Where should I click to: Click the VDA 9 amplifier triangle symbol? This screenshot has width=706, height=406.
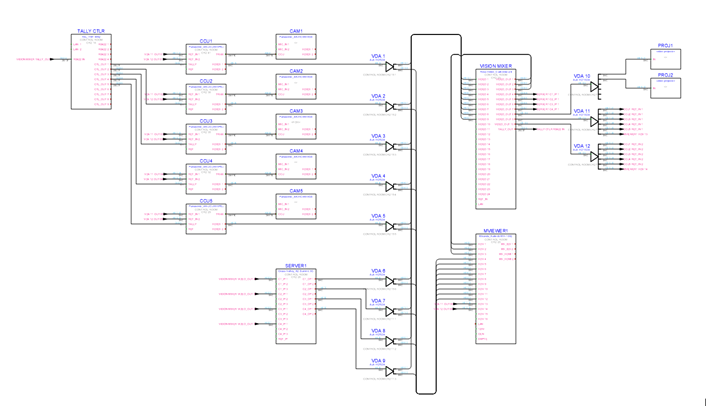pyautogui.click(x=396, y=371)
